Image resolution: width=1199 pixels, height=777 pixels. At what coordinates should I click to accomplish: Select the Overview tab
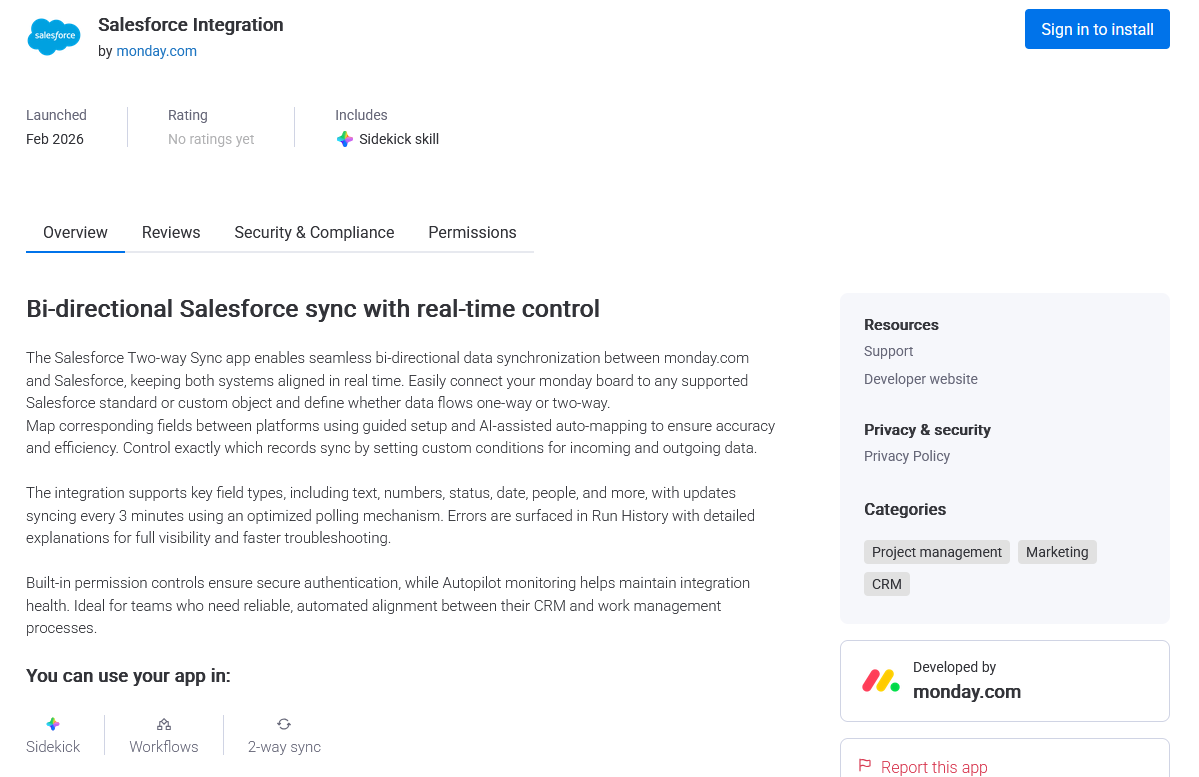point(75,232)
